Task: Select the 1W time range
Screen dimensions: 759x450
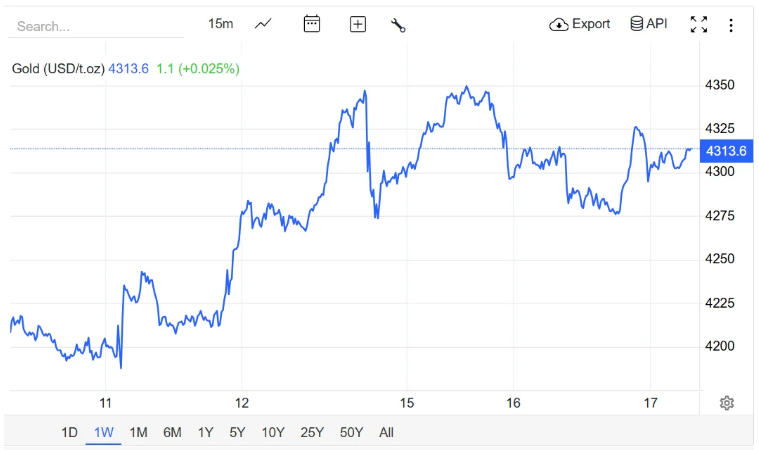Action: (x=103, y=432)
